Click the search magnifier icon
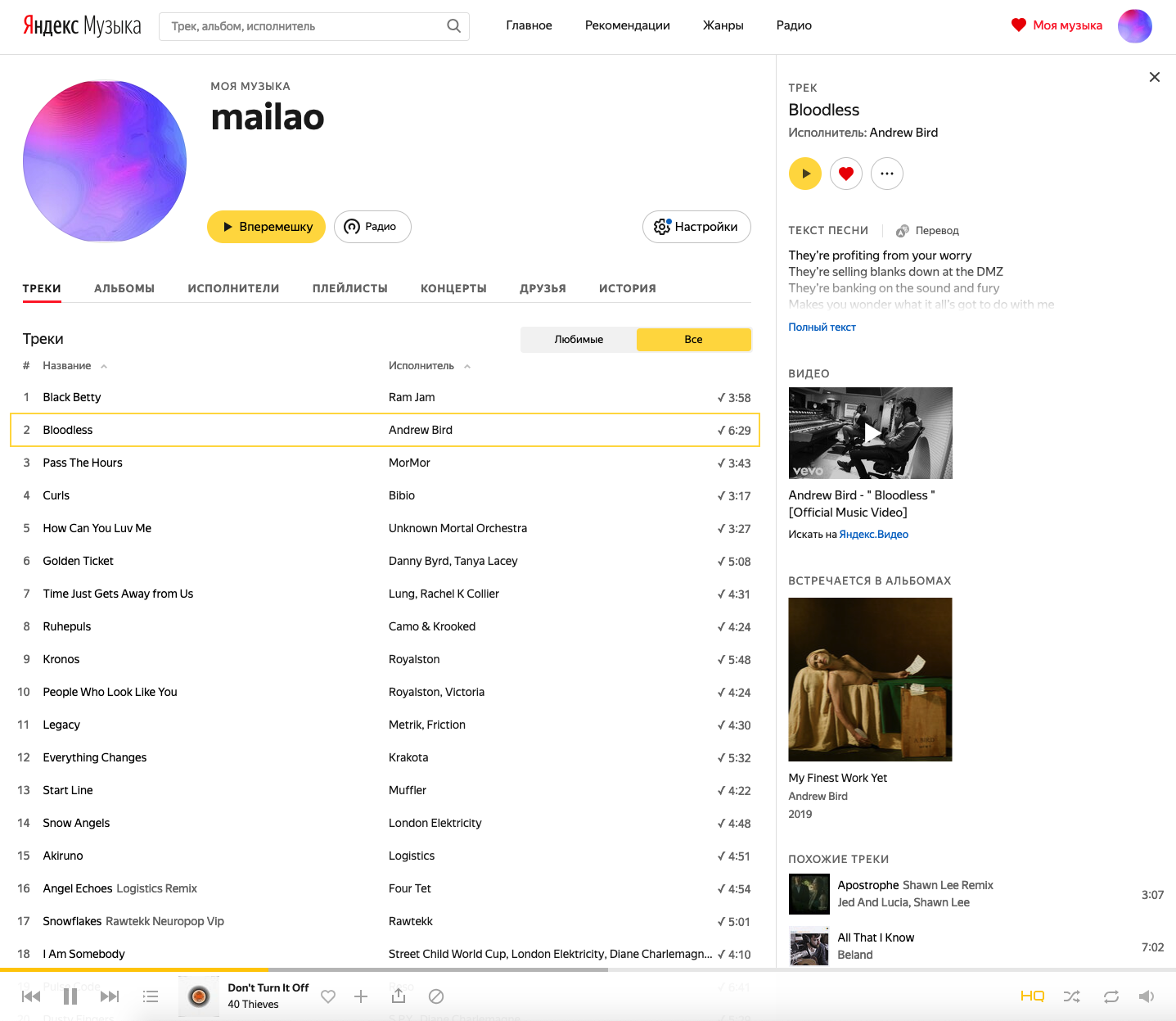Viewport: 1176px width, 1021px height. (453, 26)
